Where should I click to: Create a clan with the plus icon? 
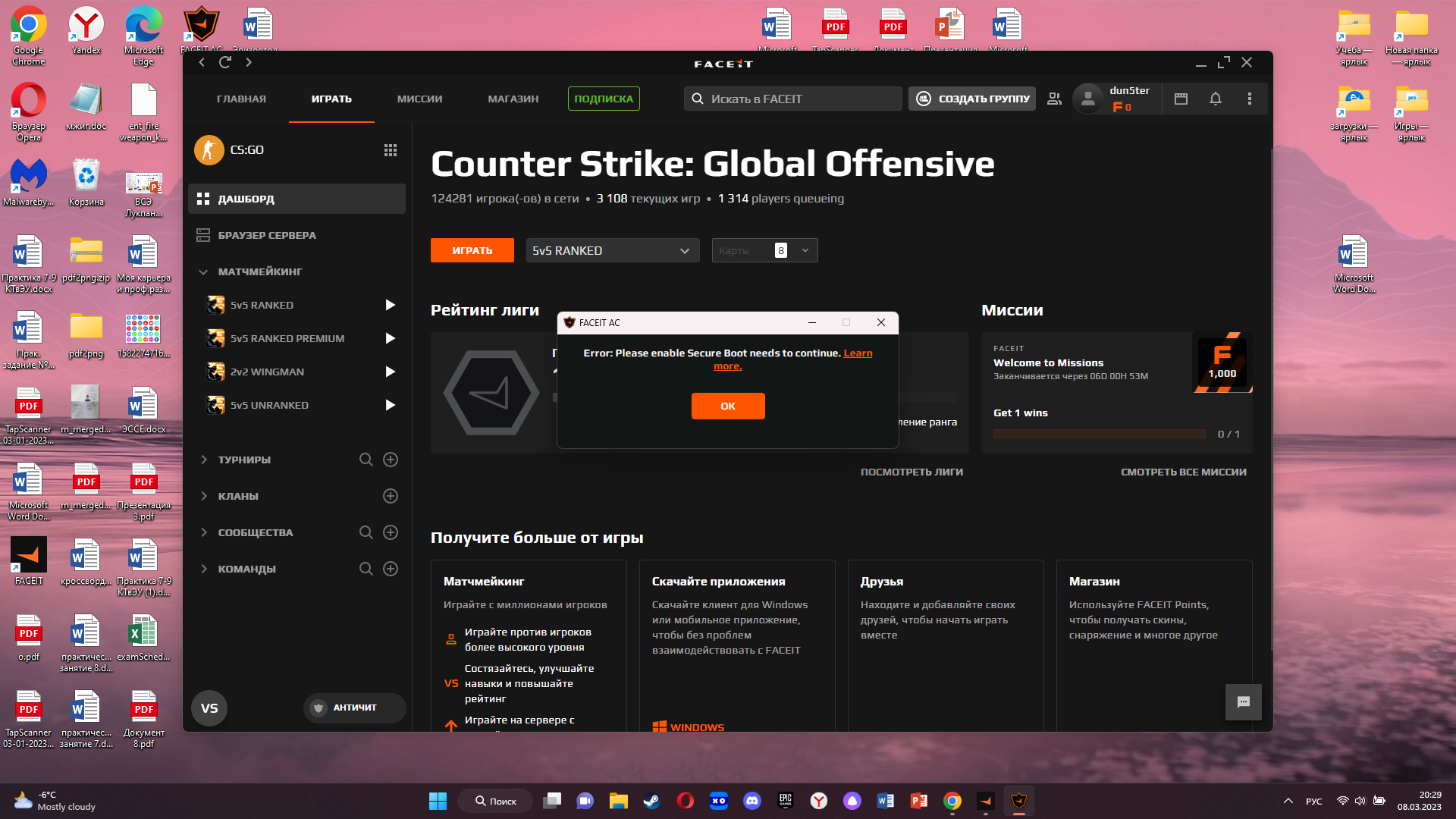point(391,496)
